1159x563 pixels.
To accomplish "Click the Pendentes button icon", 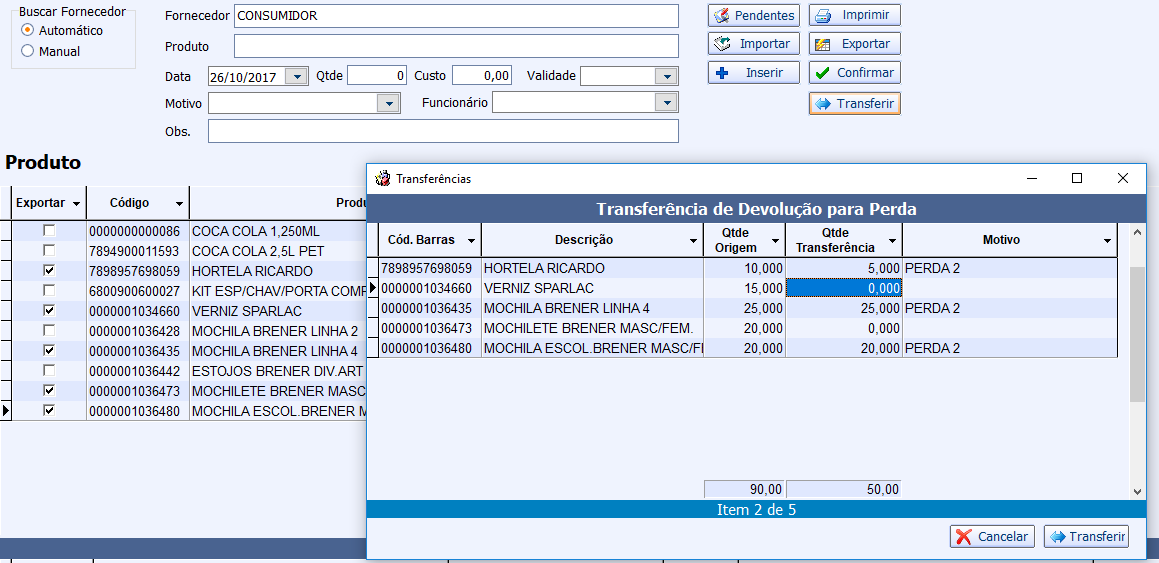I will click(x=721, y=16).
